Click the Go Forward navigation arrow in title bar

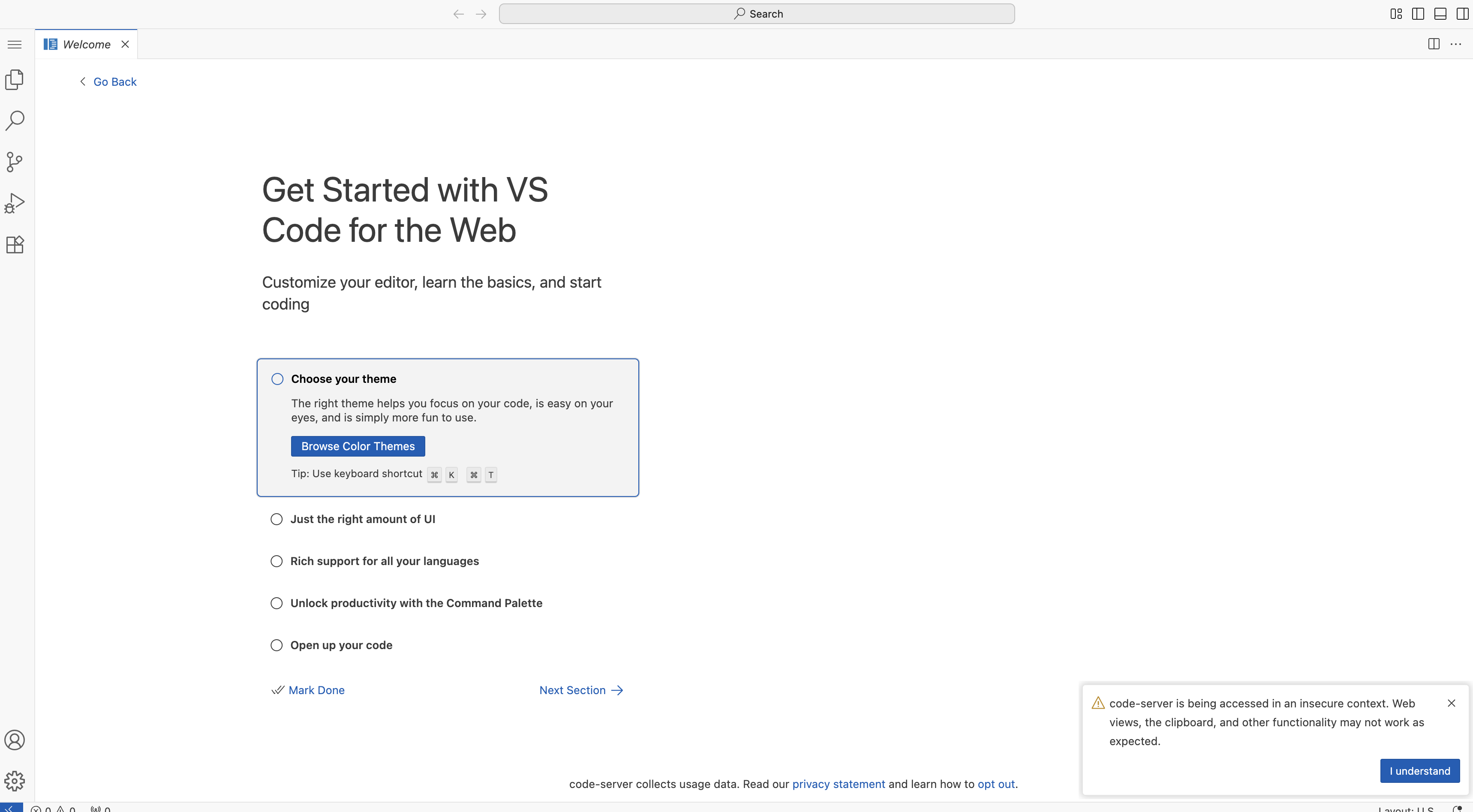coord(481,14)
